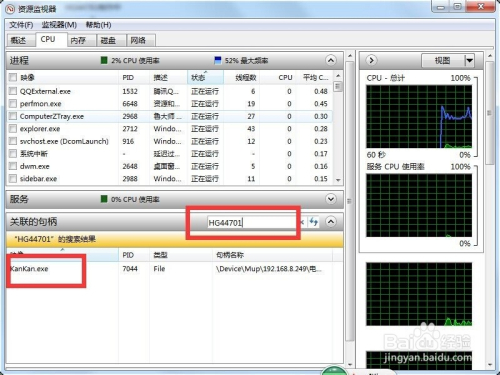Click the process list vertical scrollbar down arrow
500x375 pixels.
(338, 180)
